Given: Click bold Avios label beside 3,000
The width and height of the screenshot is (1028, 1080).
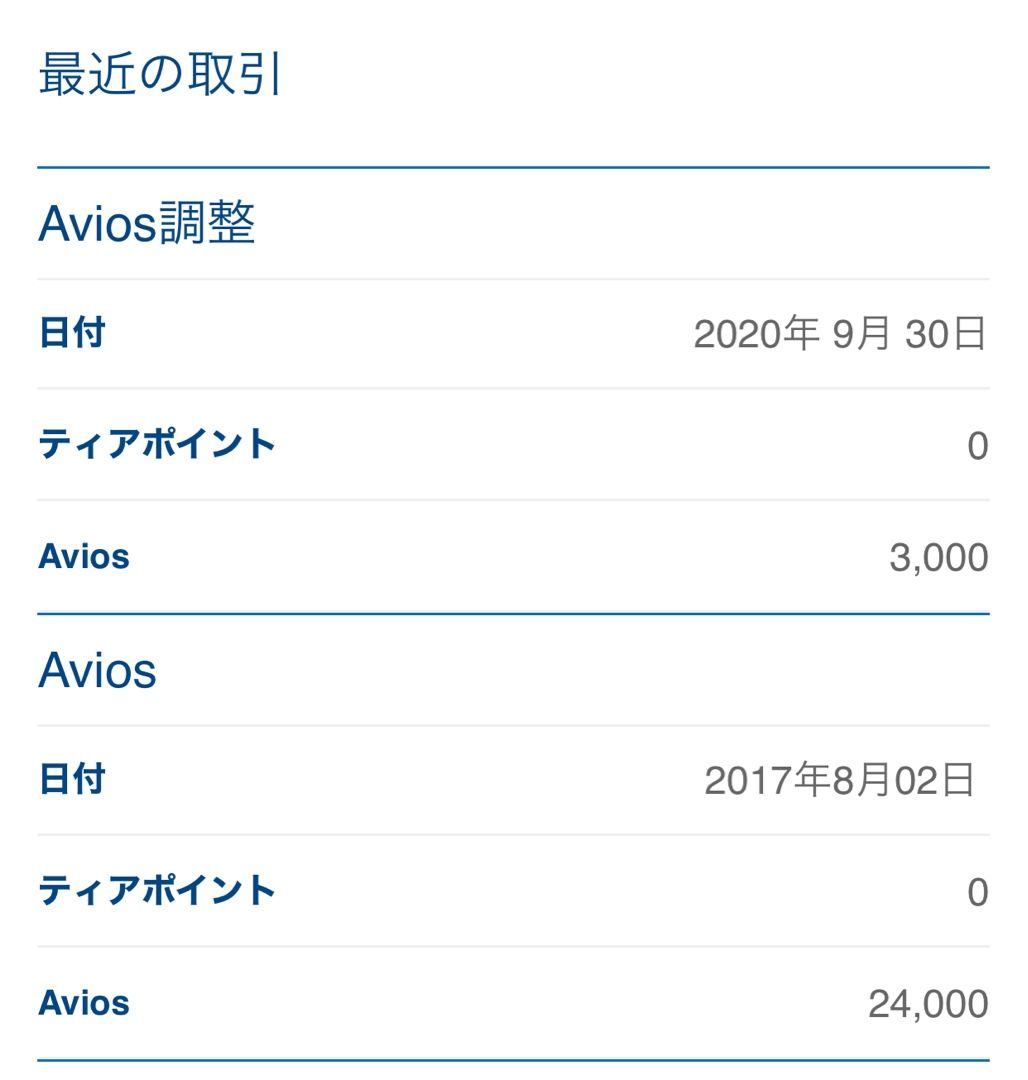Looking at the screenshot, I should pyautogui.click(x=84, y=557).
